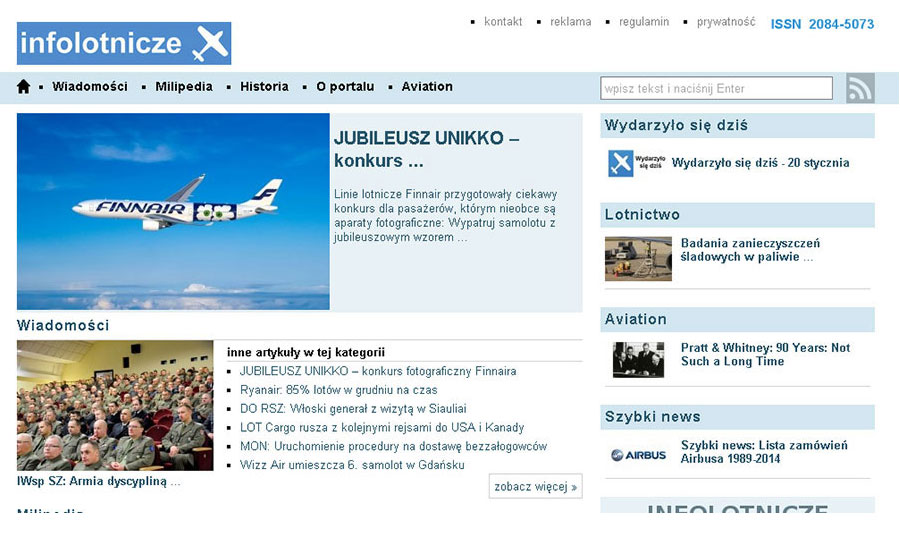900x550 pixels.
Task: Open 'IWsp SZ: Armia dyscypliną' article link
Action: point(99,481)
